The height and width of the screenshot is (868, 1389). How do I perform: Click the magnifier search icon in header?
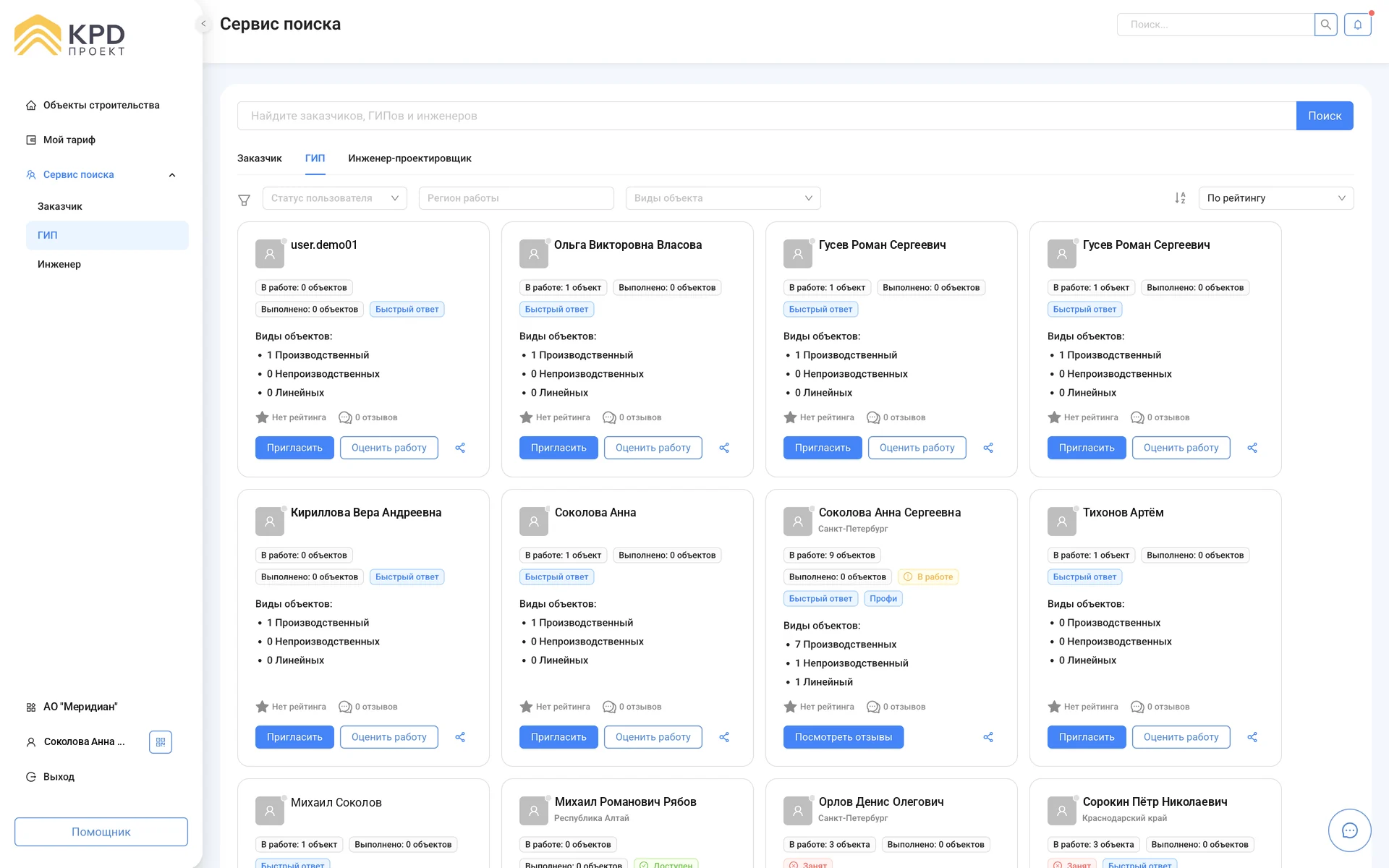pyautogui.click(x=1325, y=25)
